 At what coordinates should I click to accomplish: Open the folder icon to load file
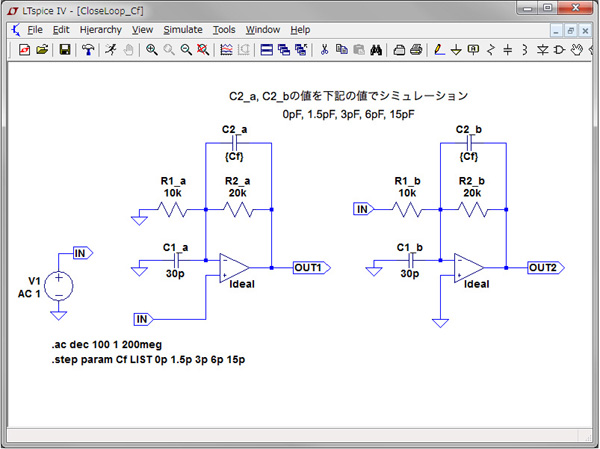click(x=42, y=49)
